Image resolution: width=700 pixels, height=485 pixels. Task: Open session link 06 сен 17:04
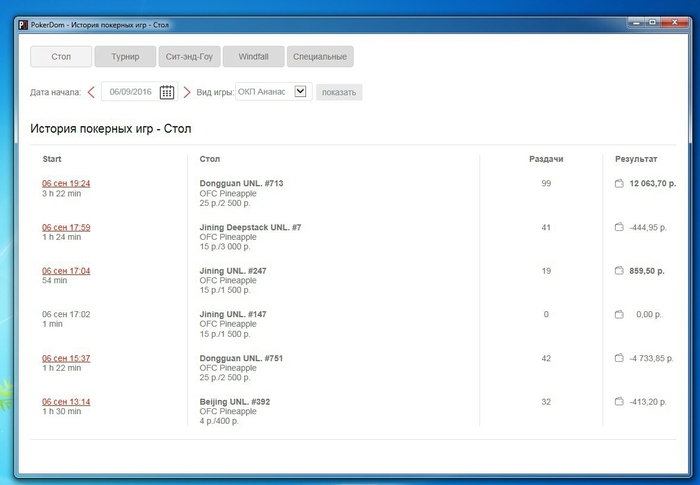click(66, 271)
